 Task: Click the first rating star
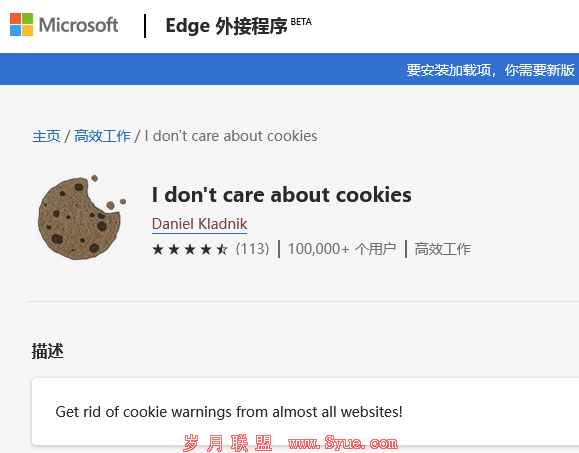click(x=158, y=250)
